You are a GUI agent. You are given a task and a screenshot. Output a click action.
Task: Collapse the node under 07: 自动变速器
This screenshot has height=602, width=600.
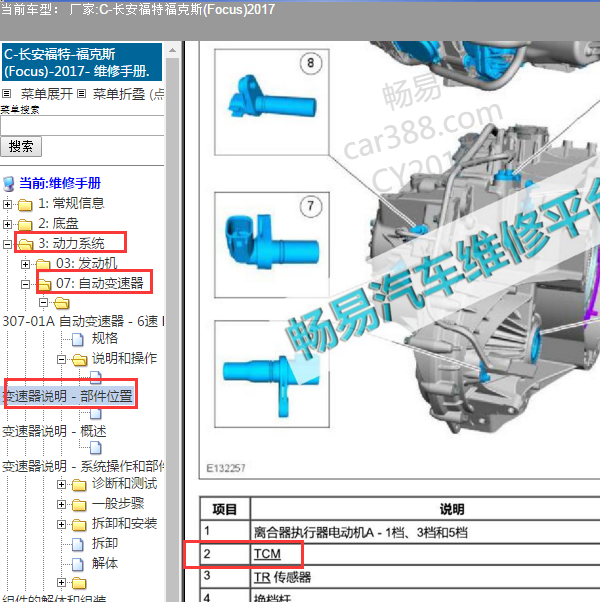pos(43,303)
